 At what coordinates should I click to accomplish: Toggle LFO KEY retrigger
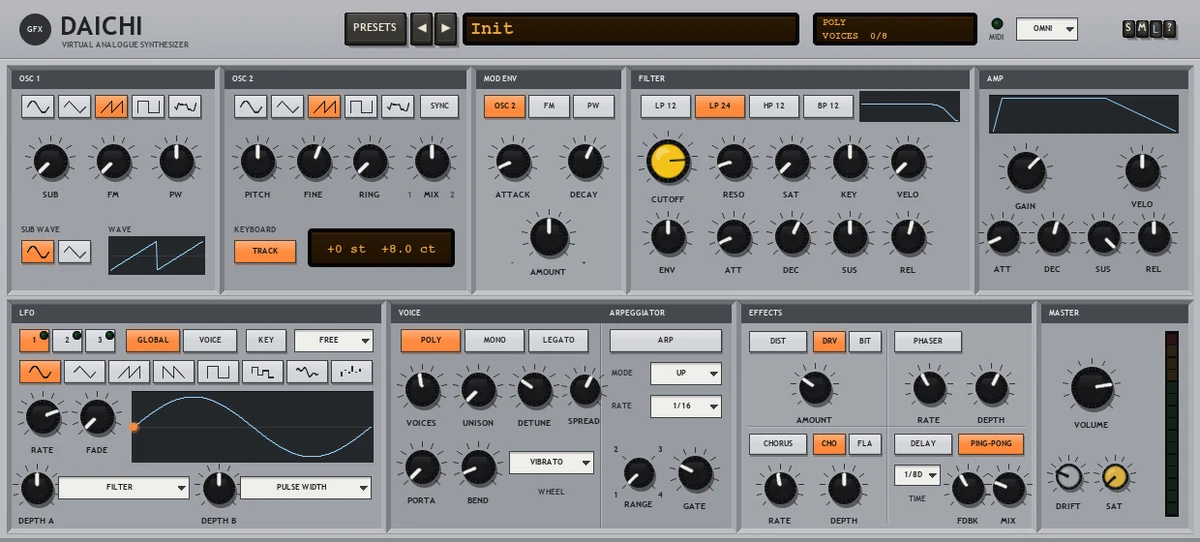coord(265,340)
